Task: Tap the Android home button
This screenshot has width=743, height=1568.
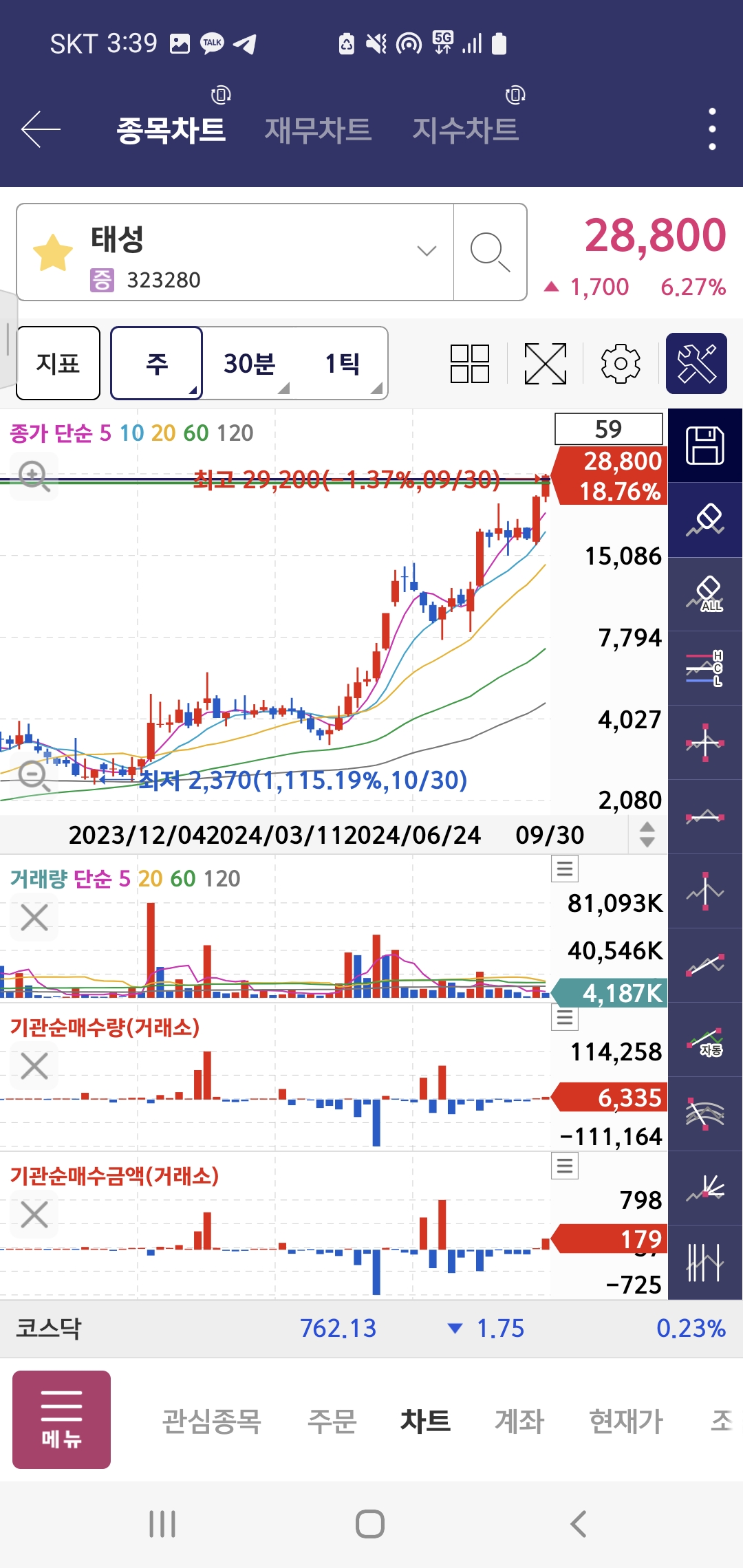Action: coord(370,1524)
